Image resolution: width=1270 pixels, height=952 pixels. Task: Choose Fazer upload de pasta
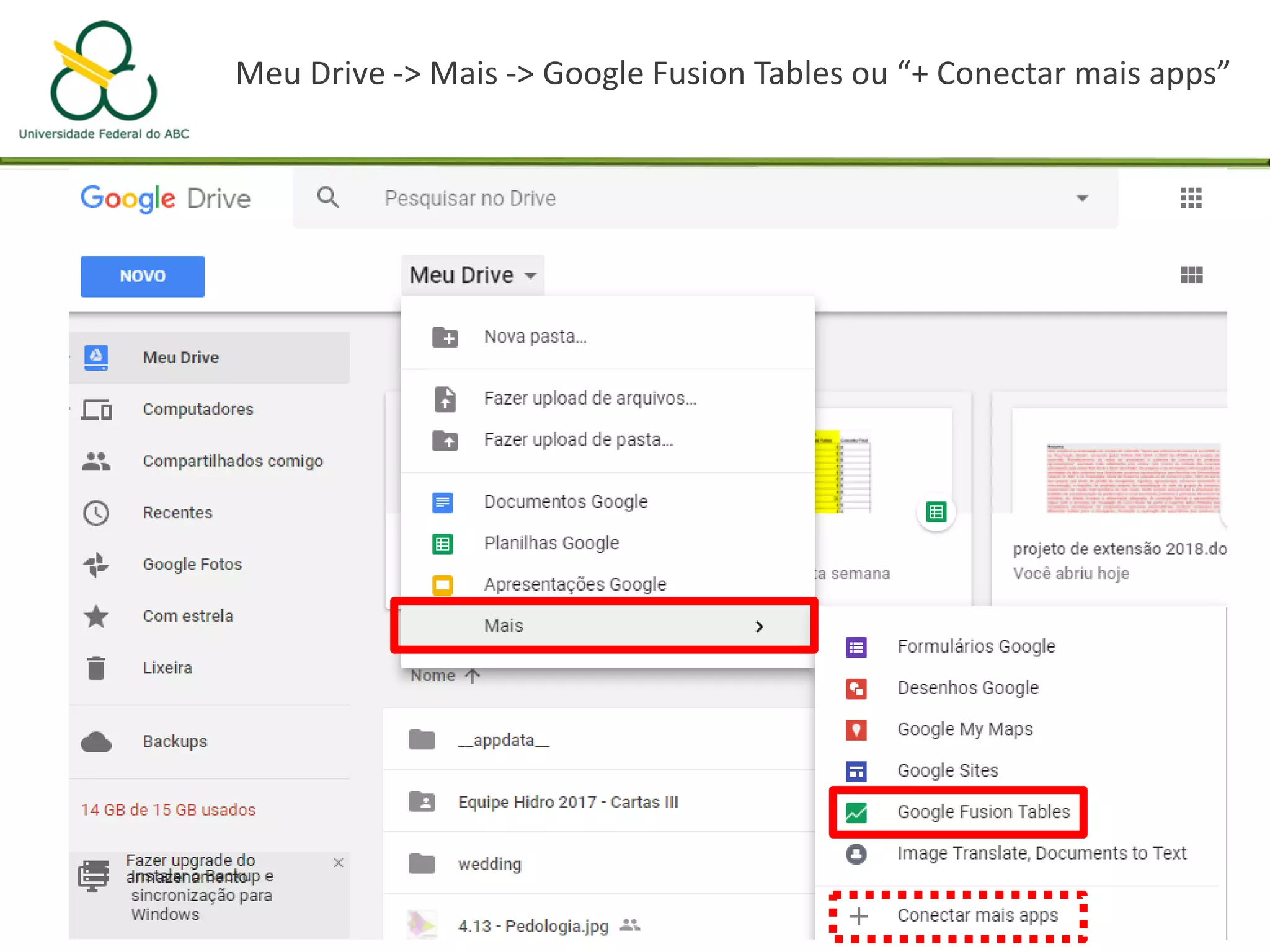pyautogui.click(x=608, y=440)
